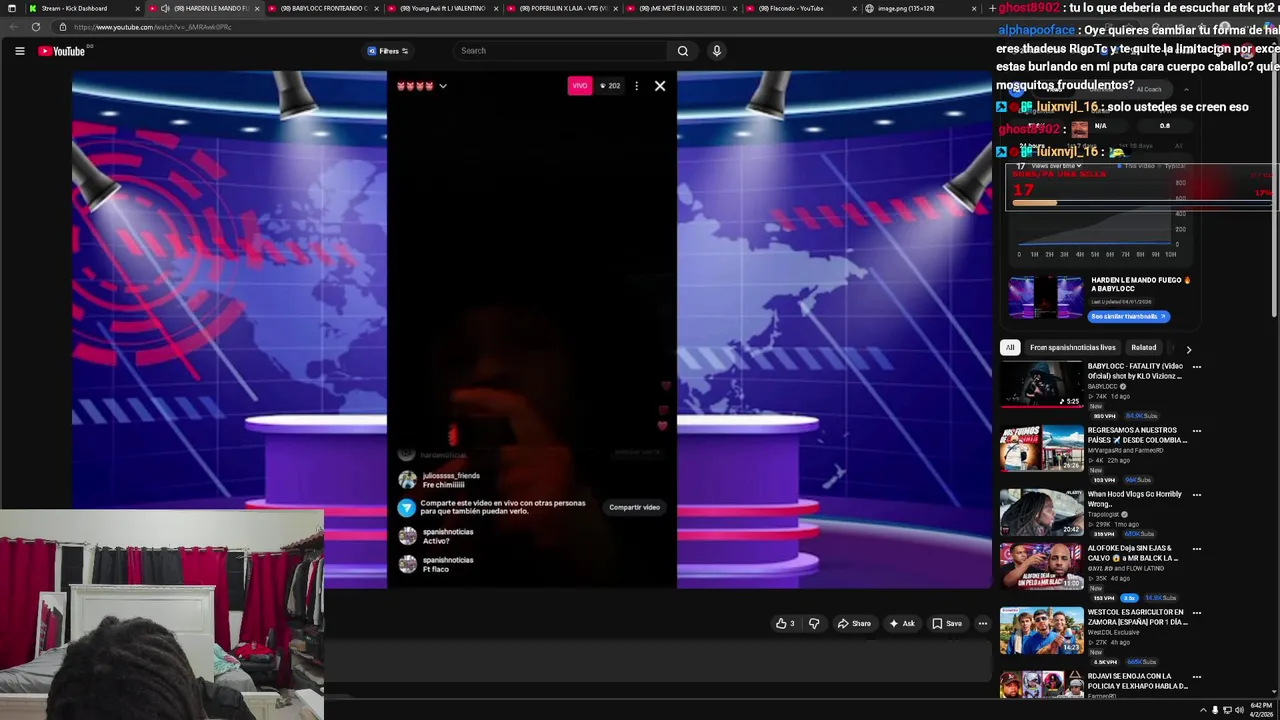
Task: Open menu for REGRESAMOS A NUESTROS PAÍSES
Action: 1196,431
